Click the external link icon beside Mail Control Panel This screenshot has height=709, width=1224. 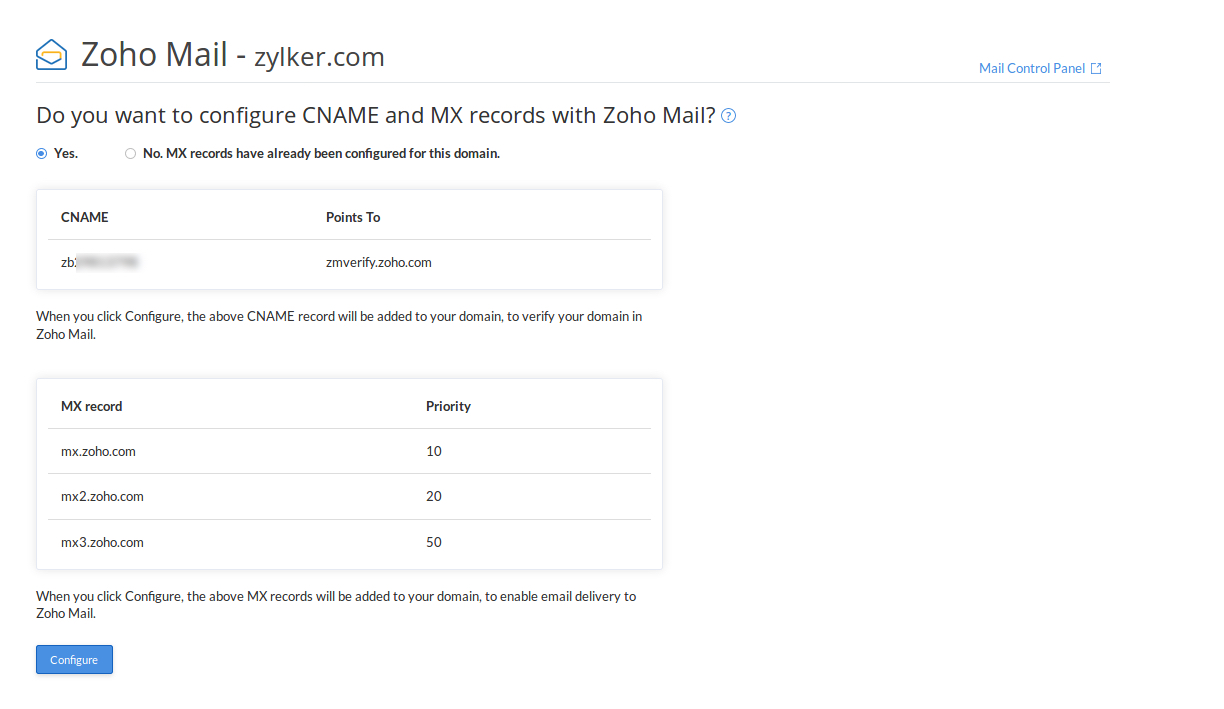[x=1096, y=69]
